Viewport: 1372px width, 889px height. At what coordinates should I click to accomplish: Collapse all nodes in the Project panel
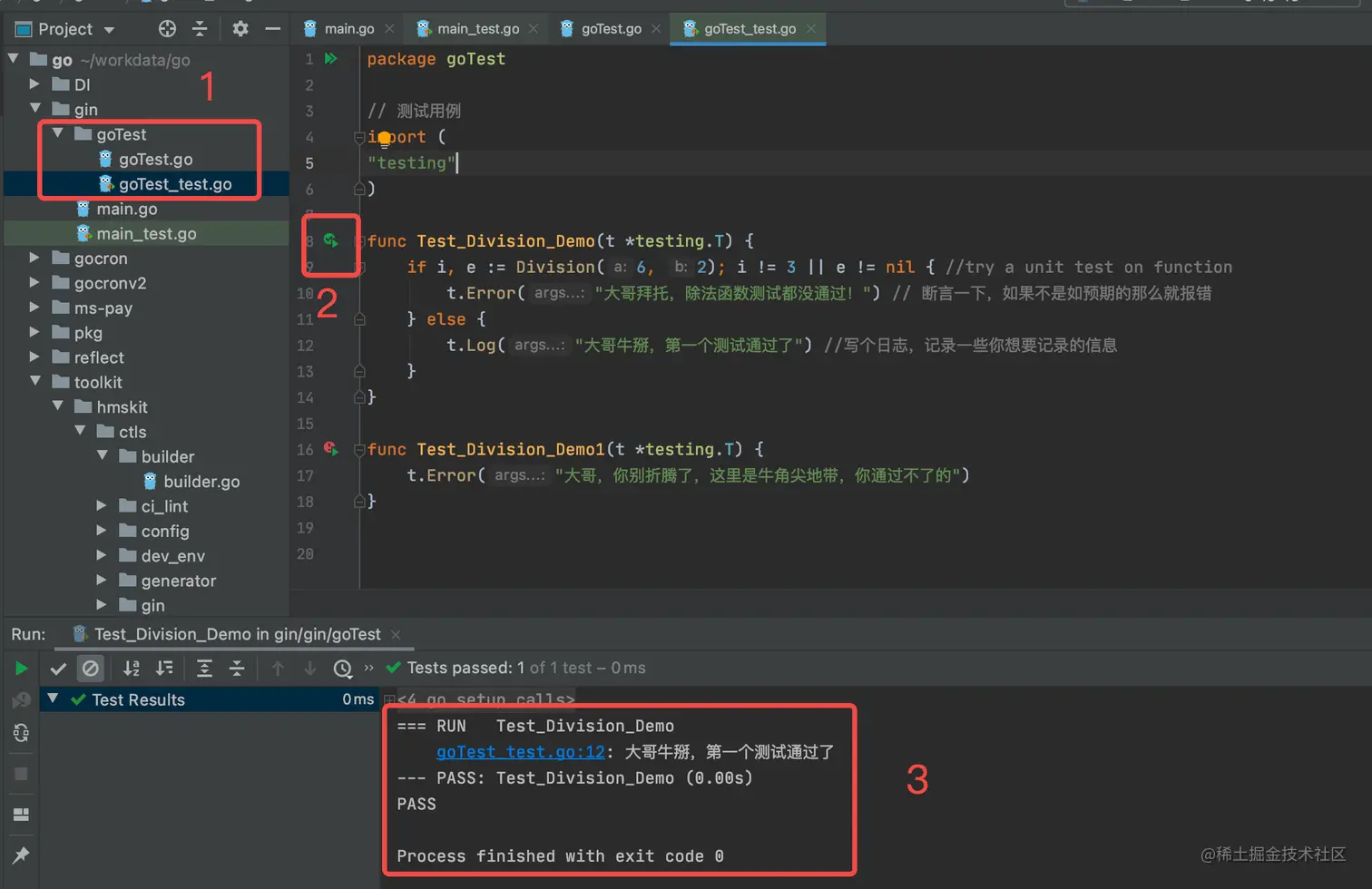(200, 29)
